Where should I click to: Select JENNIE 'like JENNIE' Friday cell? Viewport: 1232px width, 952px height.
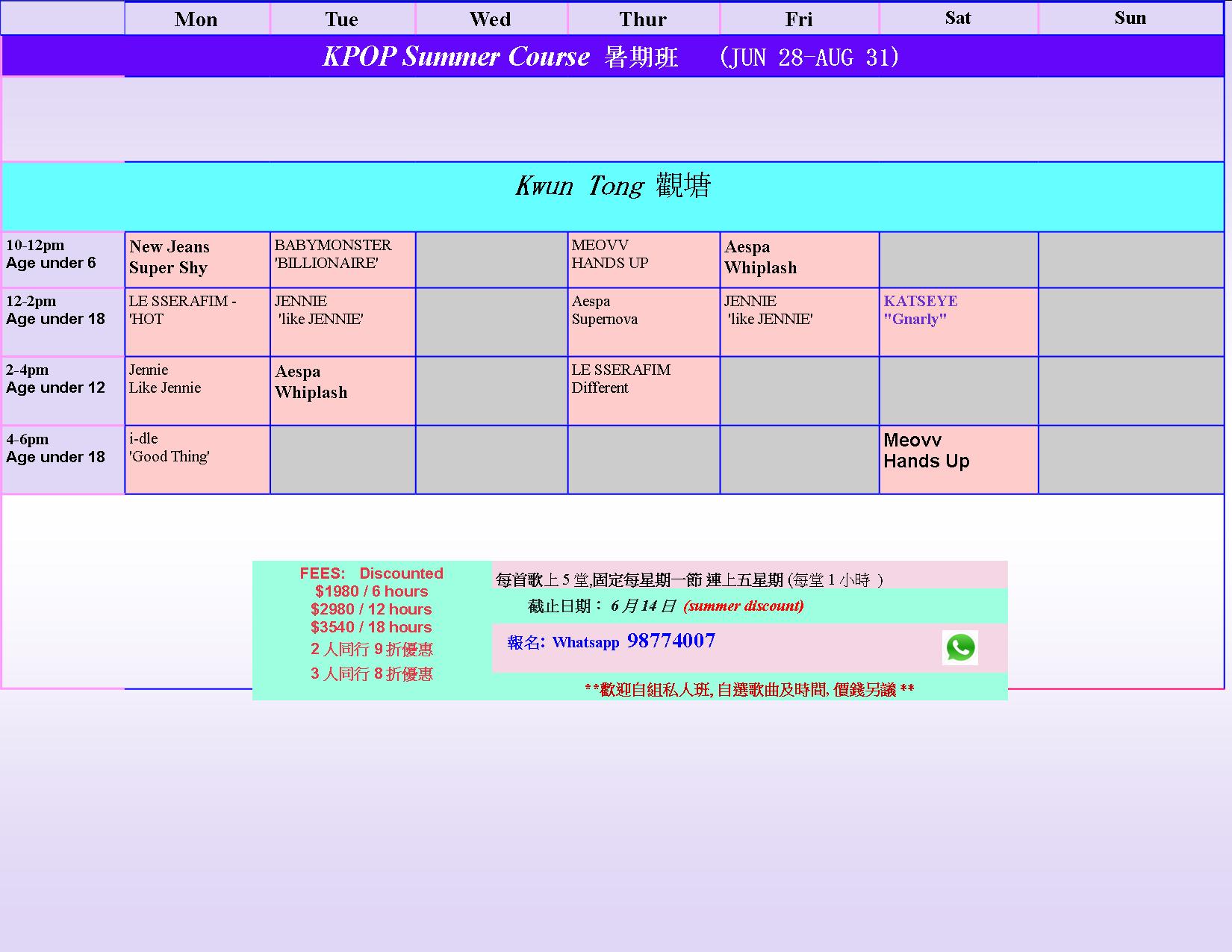click(800, 322)
